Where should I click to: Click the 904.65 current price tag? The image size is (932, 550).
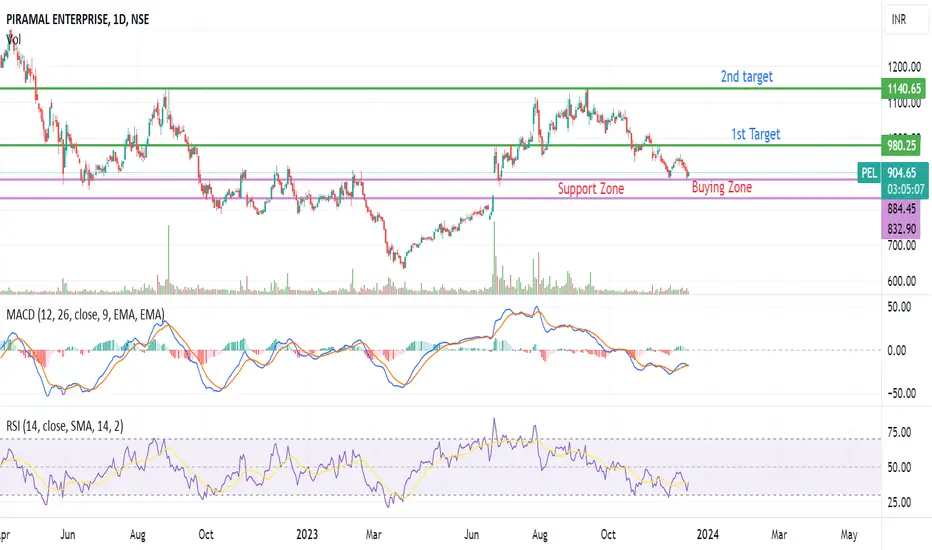[x=904, y=172]
